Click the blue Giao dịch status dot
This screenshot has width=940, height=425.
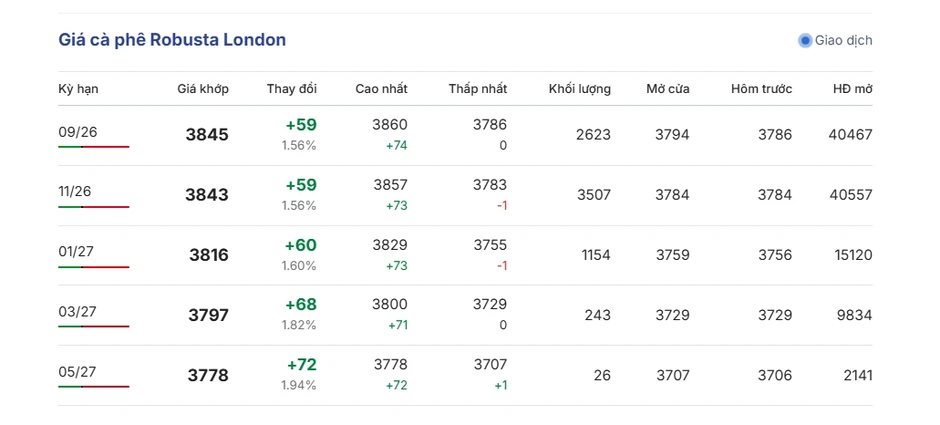click(x=805, y=41)
